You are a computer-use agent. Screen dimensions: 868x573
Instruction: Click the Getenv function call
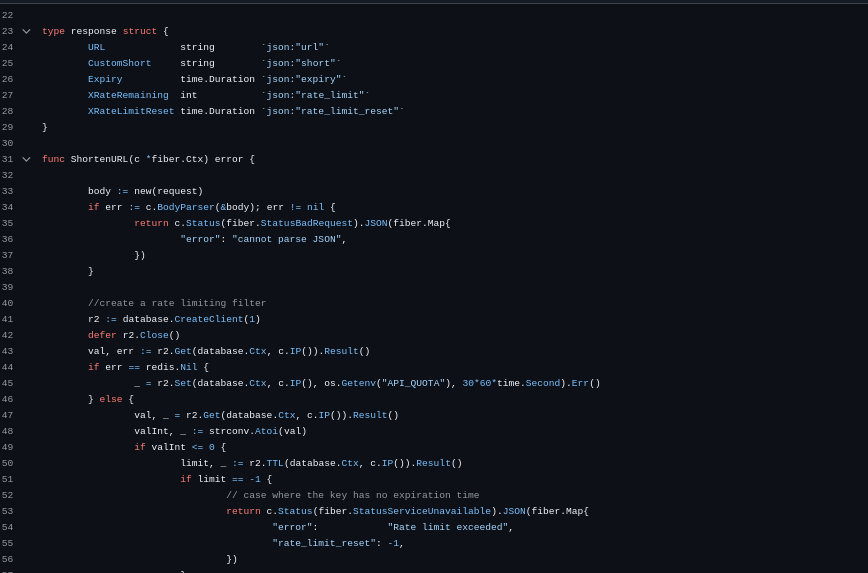coord(357,383)
